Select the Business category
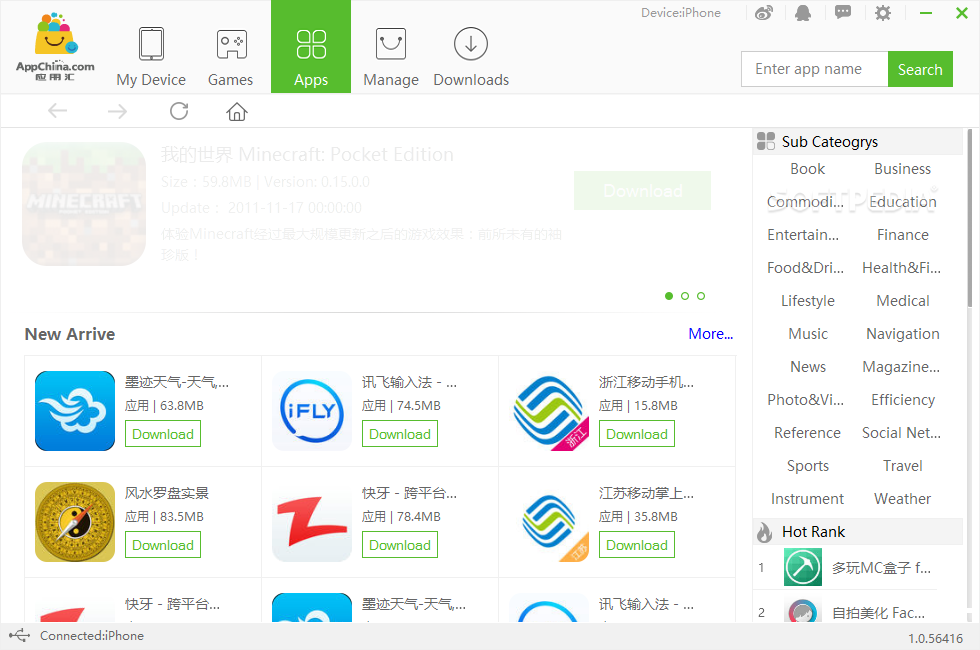 pos(902,169)
